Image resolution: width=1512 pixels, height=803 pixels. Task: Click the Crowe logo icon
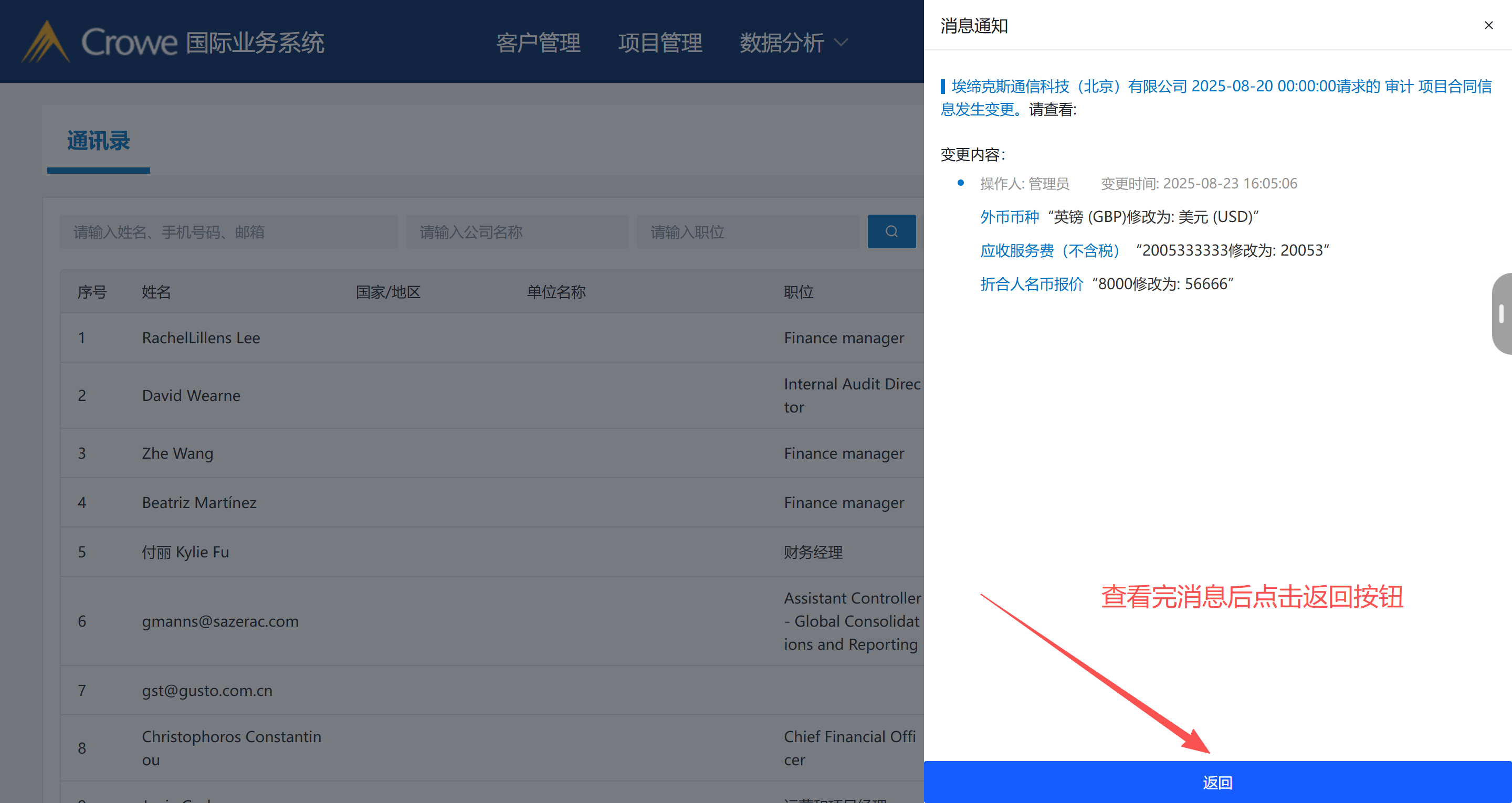(46, 43)
